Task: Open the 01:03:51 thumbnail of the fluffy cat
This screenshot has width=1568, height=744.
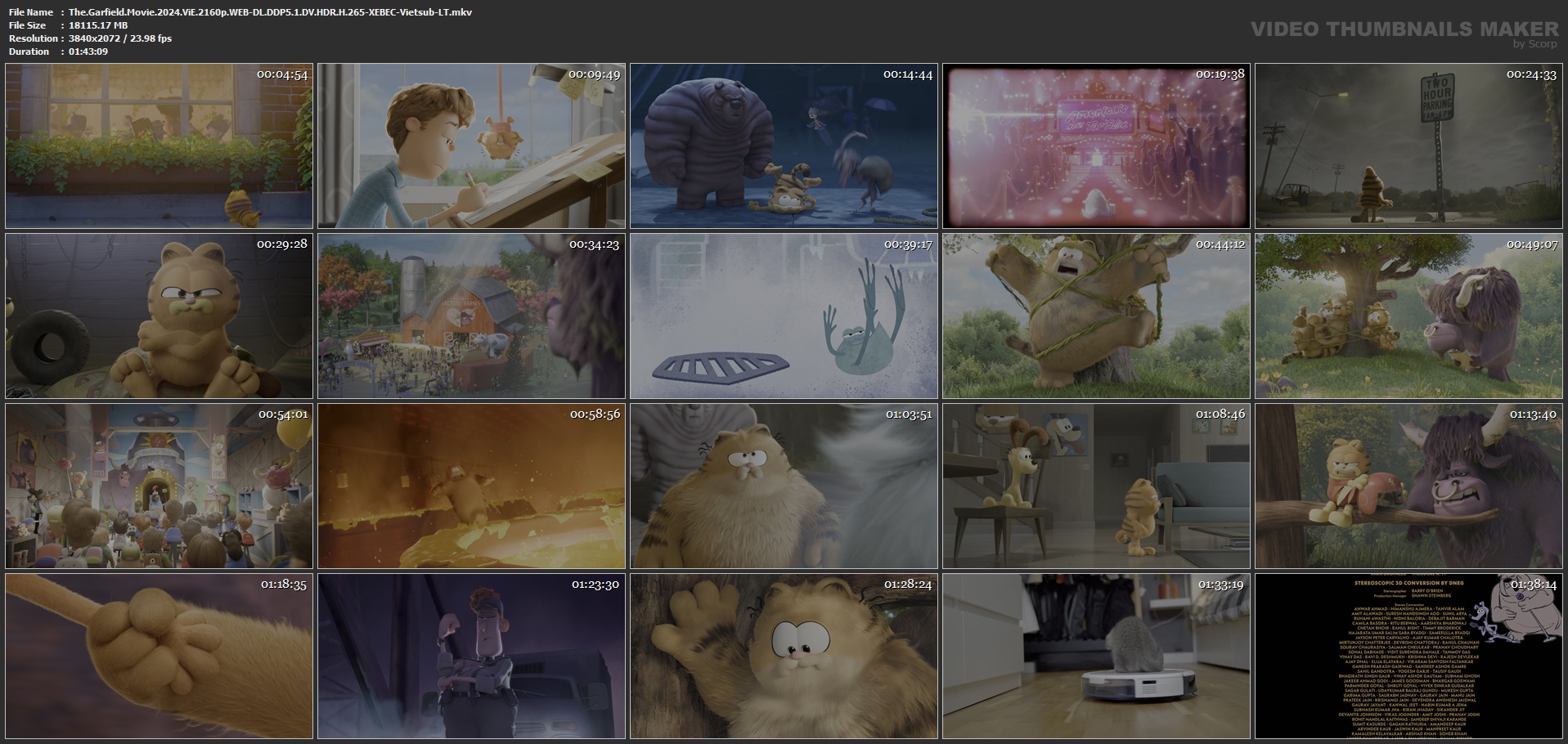Action: click(x=784, y=486)
